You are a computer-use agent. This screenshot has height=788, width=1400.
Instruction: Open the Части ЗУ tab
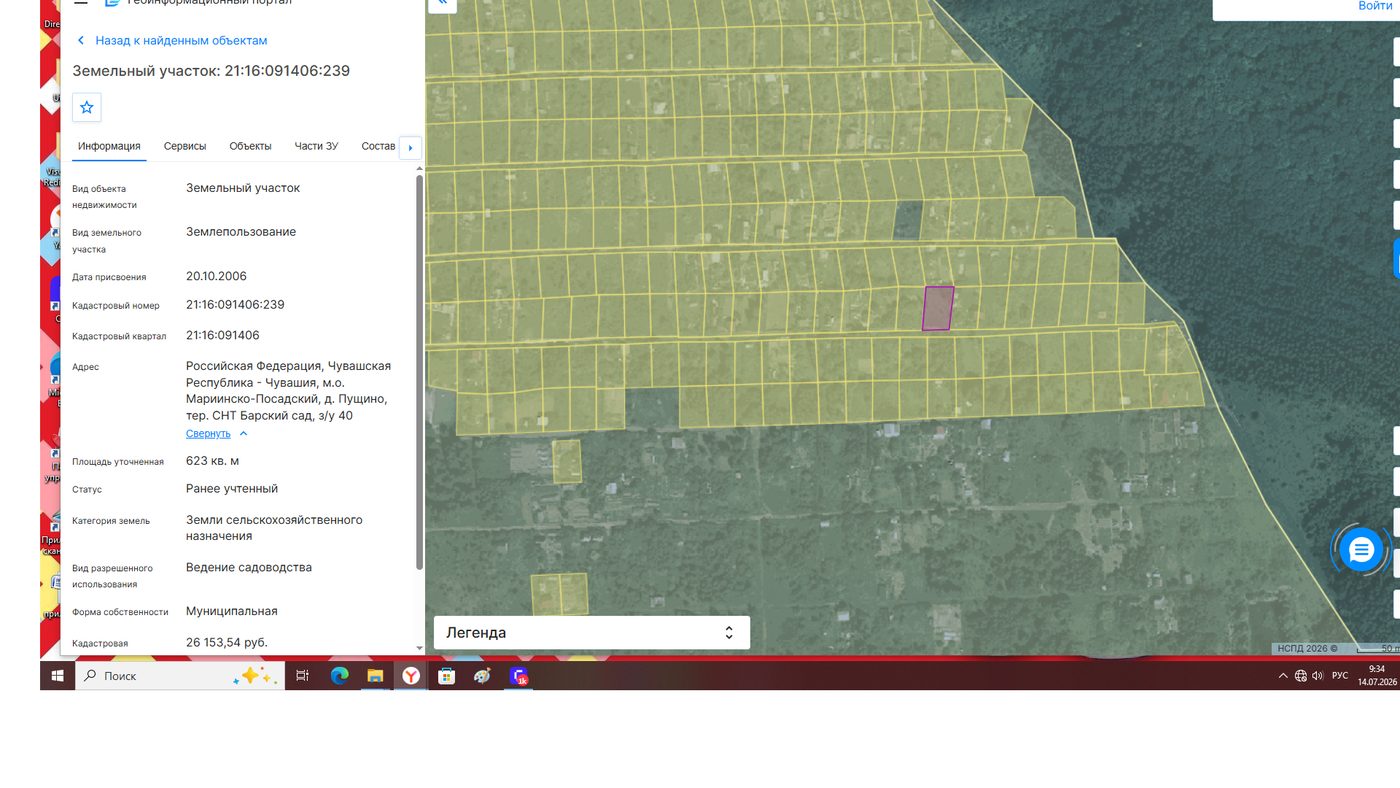pyautogui.click(x=316, y=146)
